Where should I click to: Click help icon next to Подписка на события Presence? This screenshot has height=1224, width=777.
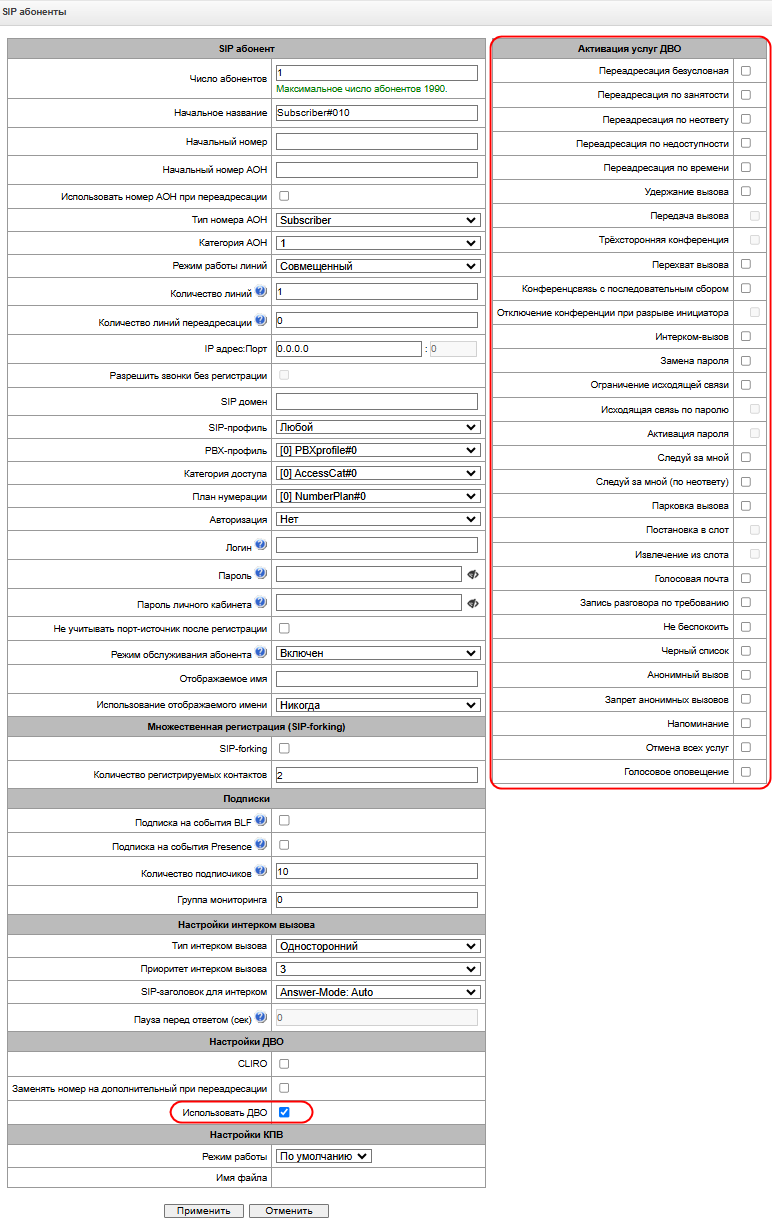point(261,846)
